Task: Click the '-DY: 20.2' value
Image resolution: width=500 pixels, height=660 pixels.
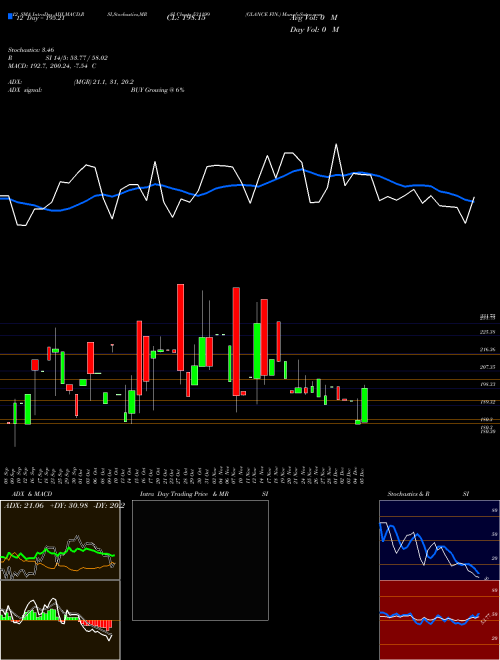Action: [x=109, y=506]
